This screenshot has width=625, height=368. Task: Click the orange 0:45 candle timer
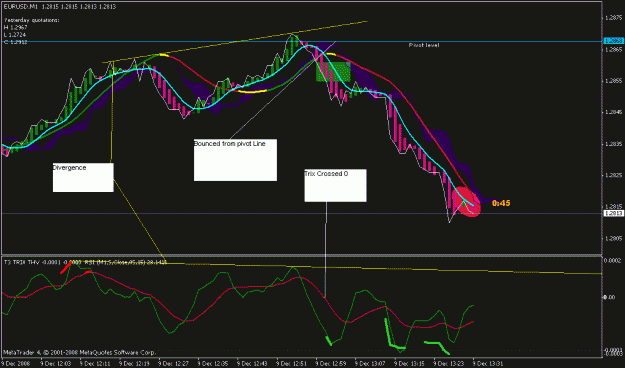pos(501,203)
